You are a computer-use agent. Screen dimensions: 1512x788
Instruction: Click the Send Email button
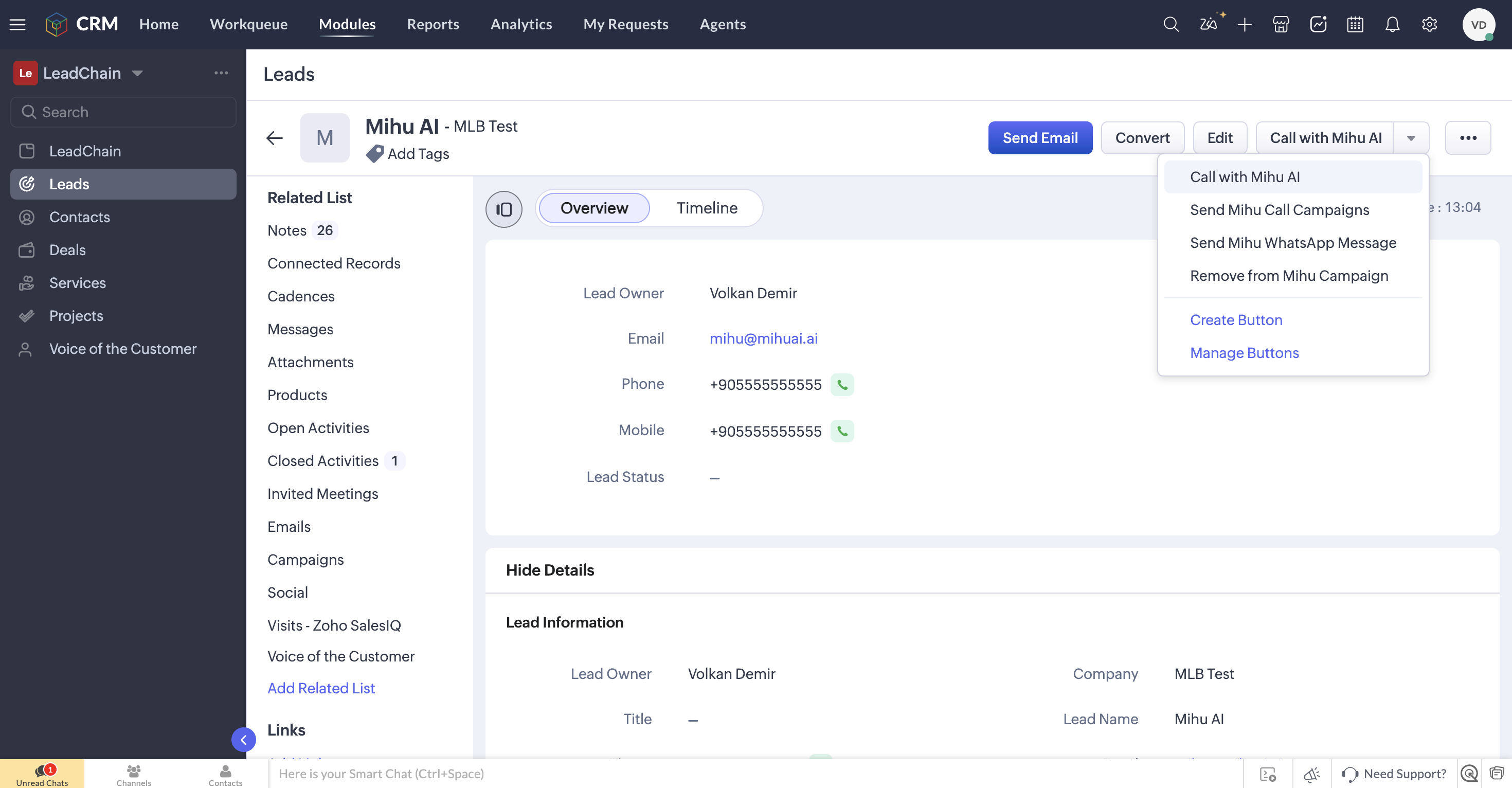[1040, 138]
